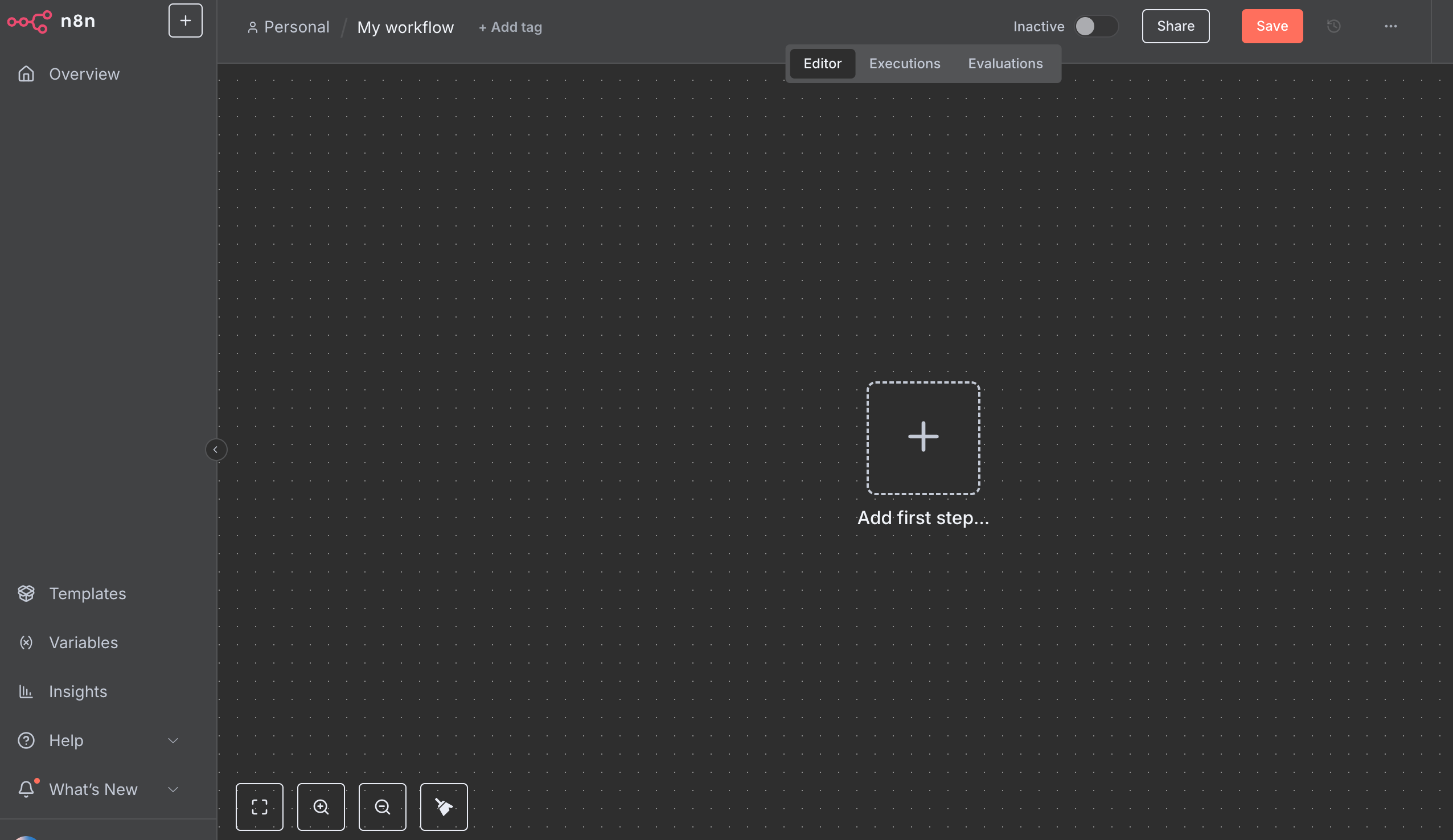Screen dimensions: 1453x840
Task: Click the tidy up workflow broom icon
Action: pos(444,806)
